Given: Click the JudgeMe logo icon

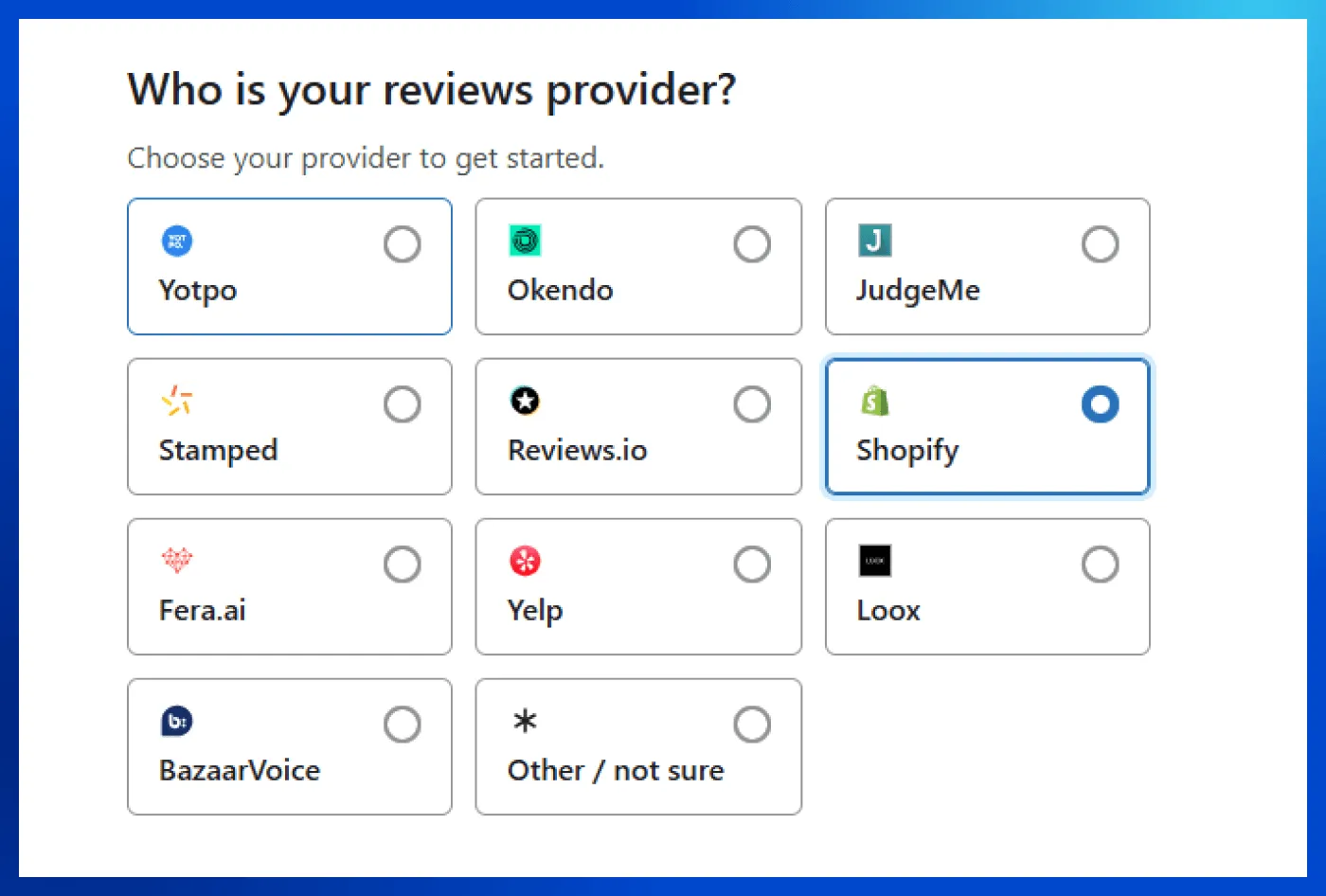Looking at the screenshot, I should [874, 241].
